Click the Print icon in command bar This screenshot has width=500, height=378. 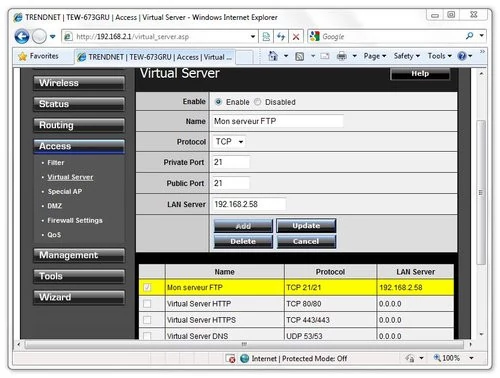pyautogui.click(x=342, y=56)
